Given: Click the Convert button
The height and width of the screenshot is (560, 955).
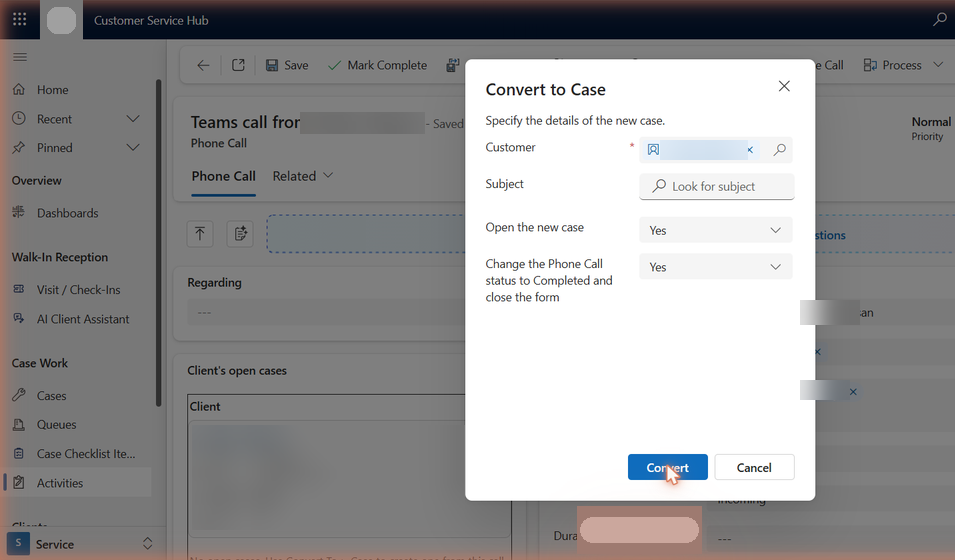Looking at the screenshot, I should [x=668, y=467].
